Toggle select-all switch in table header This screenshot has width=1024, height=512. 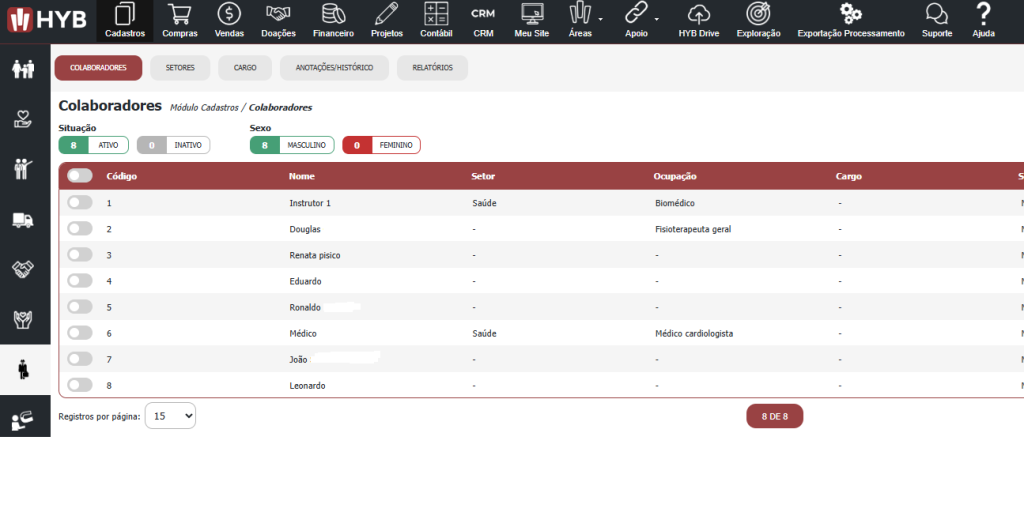pyautogui.click(x=80, y=176)
